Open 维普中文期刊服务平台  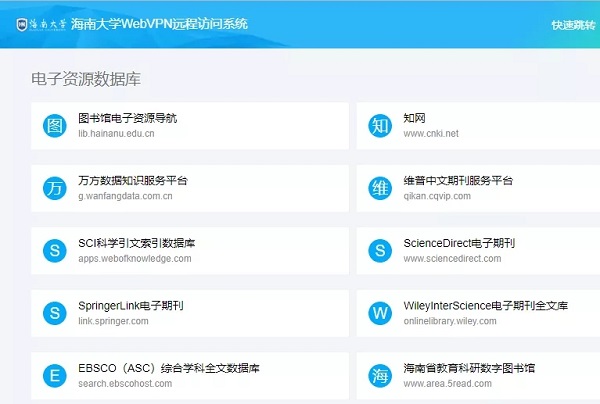[458, 181]
